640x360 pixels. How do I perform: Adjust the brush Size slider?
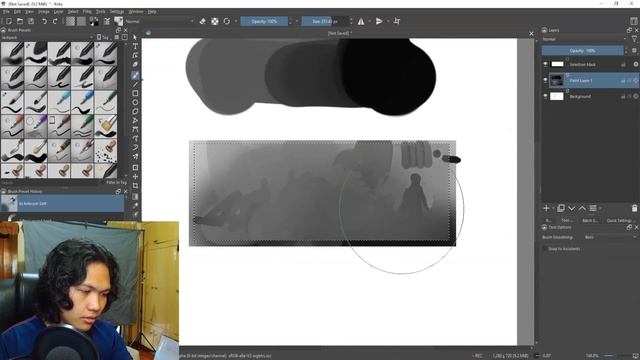(x=325, y=21)
